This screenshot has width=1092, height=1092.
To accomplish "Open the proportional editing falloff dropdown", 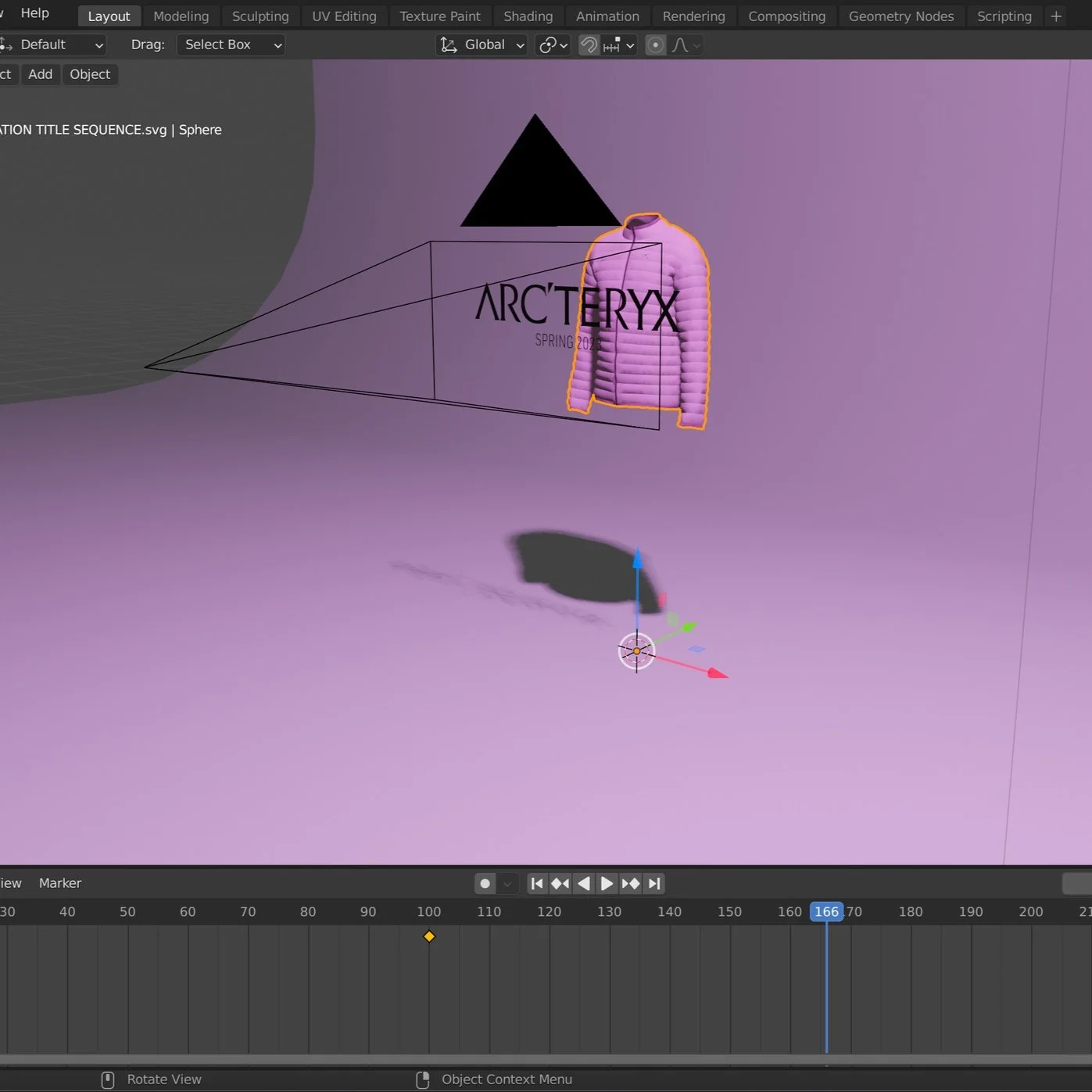I will pyautogui.click(x=686, y=45).
